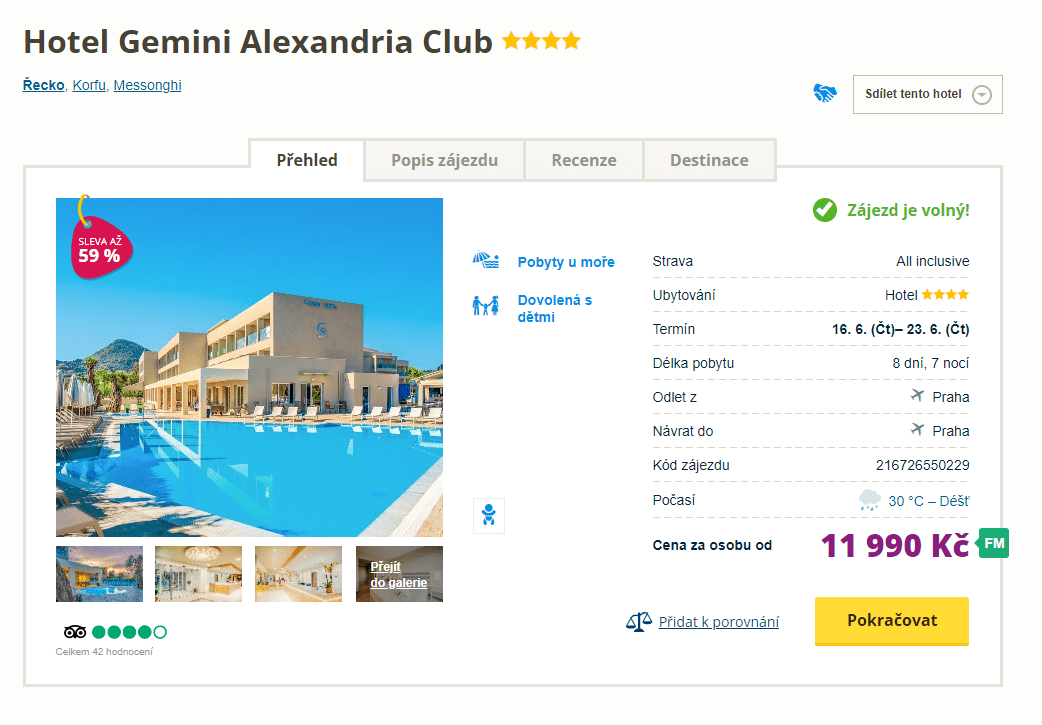Open the Řecko breadcrumb link
Screen dimensions: 1042x725
coord(44,85)
